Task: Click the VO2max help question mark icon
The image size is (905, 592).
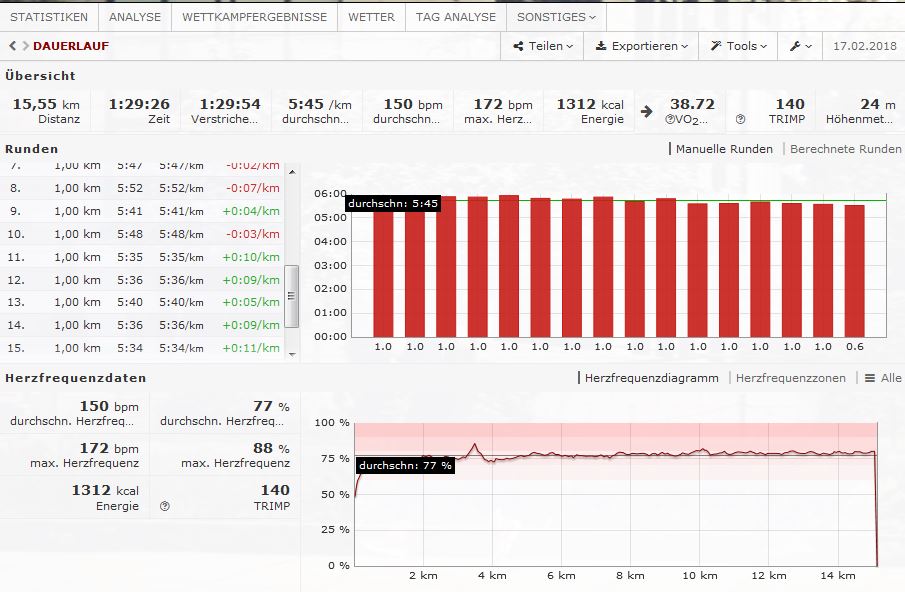Action: pos(670,119)
